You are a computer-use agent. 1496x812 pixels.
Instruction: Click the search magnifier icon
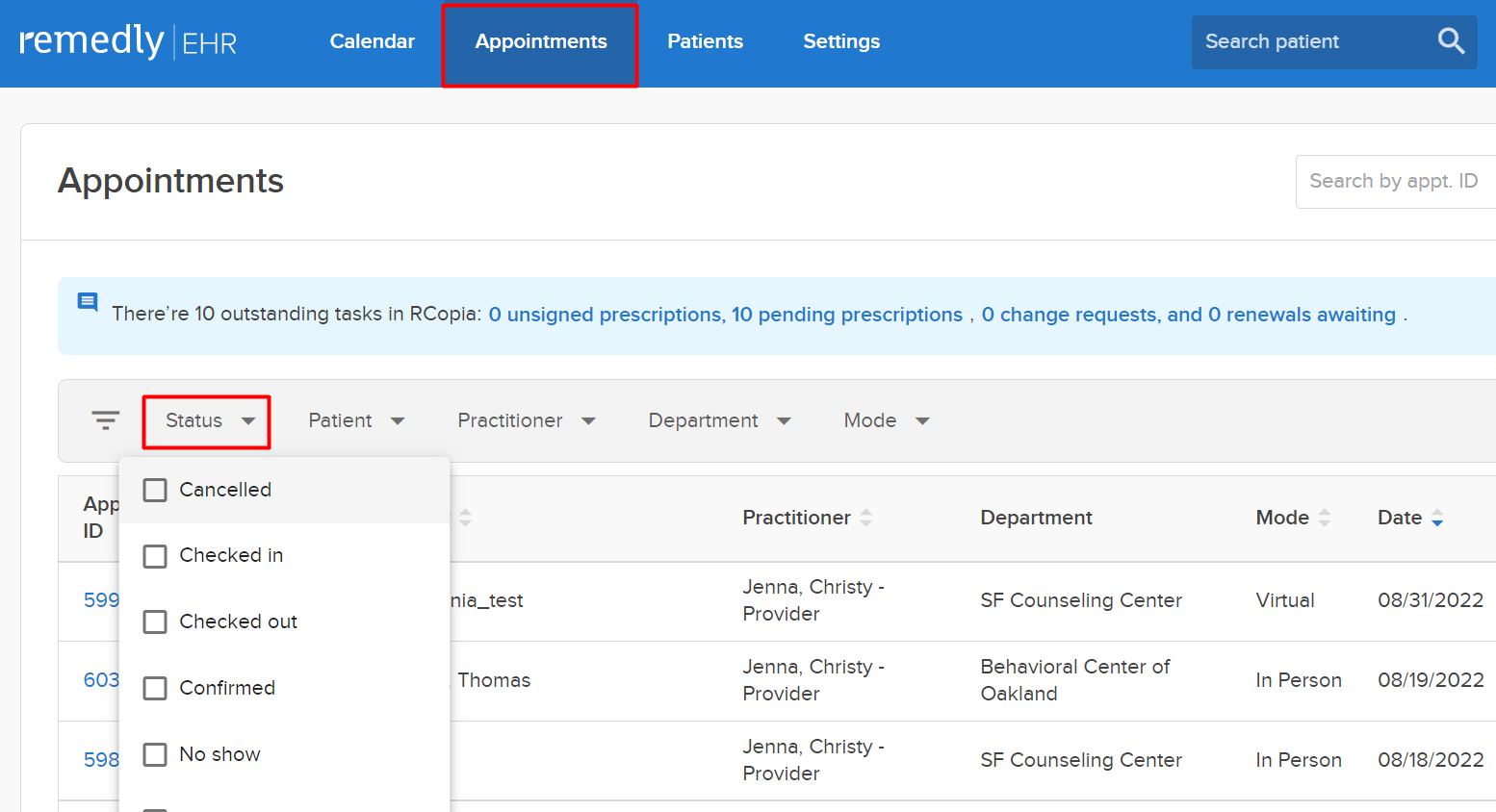point(1451,41)
